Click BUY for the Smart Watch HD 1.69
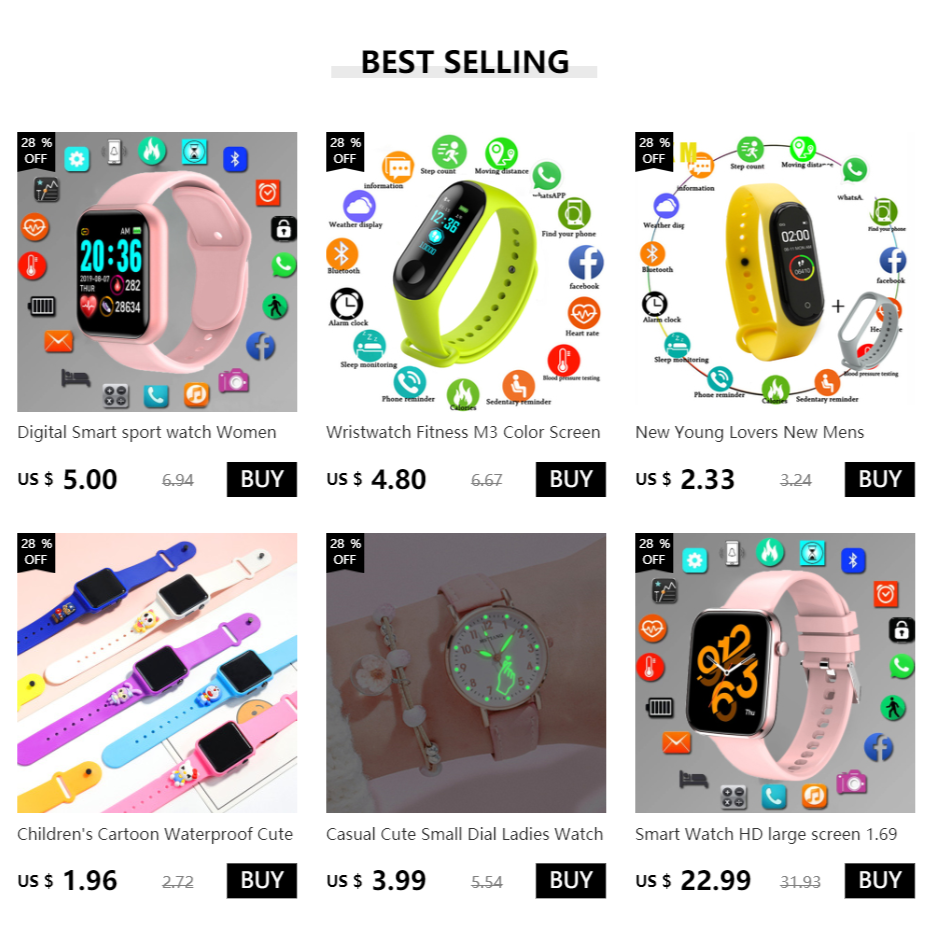This screenshot has height=925, width=932. point(880,880)
